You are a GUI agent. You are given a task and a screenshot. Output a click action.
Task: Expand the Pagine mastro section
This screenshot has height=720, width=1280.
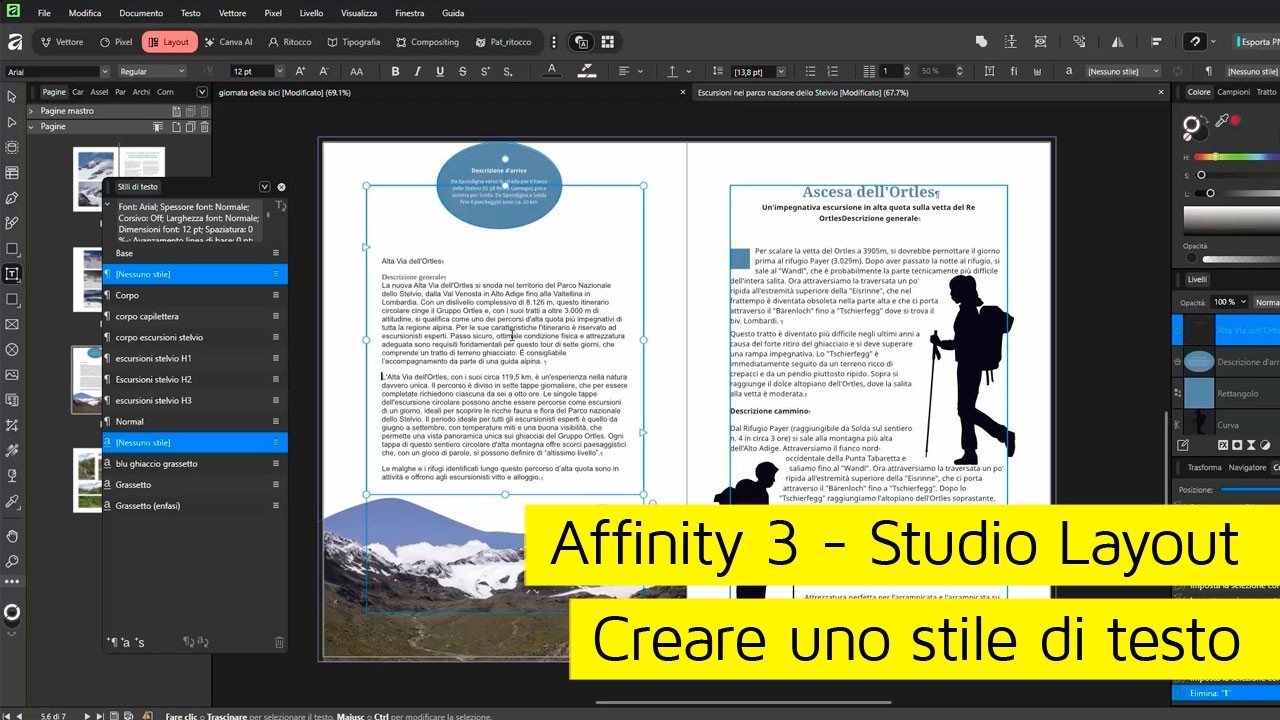click(x=31, y=111)
